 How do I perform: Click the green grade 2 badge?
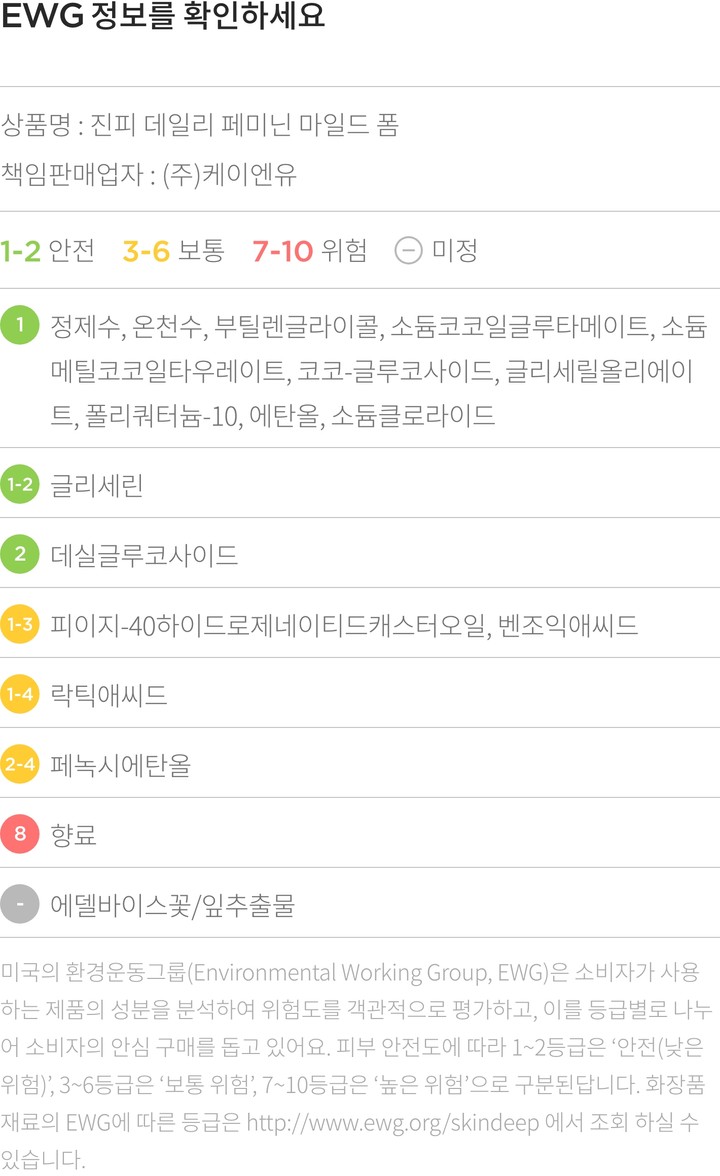point(20,555)
